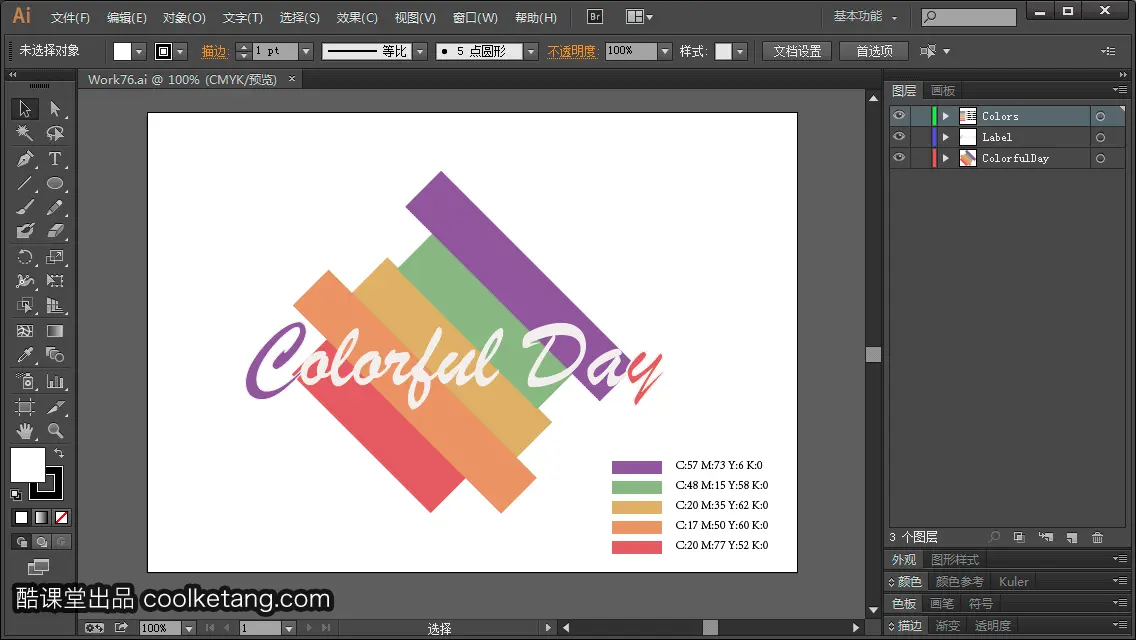
Task: Select the Eraser tool
Action: pyautogui.click(x=55, y=231)
